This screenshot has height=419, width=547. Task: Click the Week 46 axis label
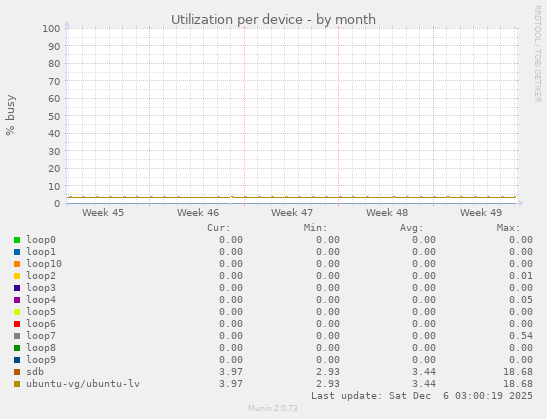coord(198,212)
